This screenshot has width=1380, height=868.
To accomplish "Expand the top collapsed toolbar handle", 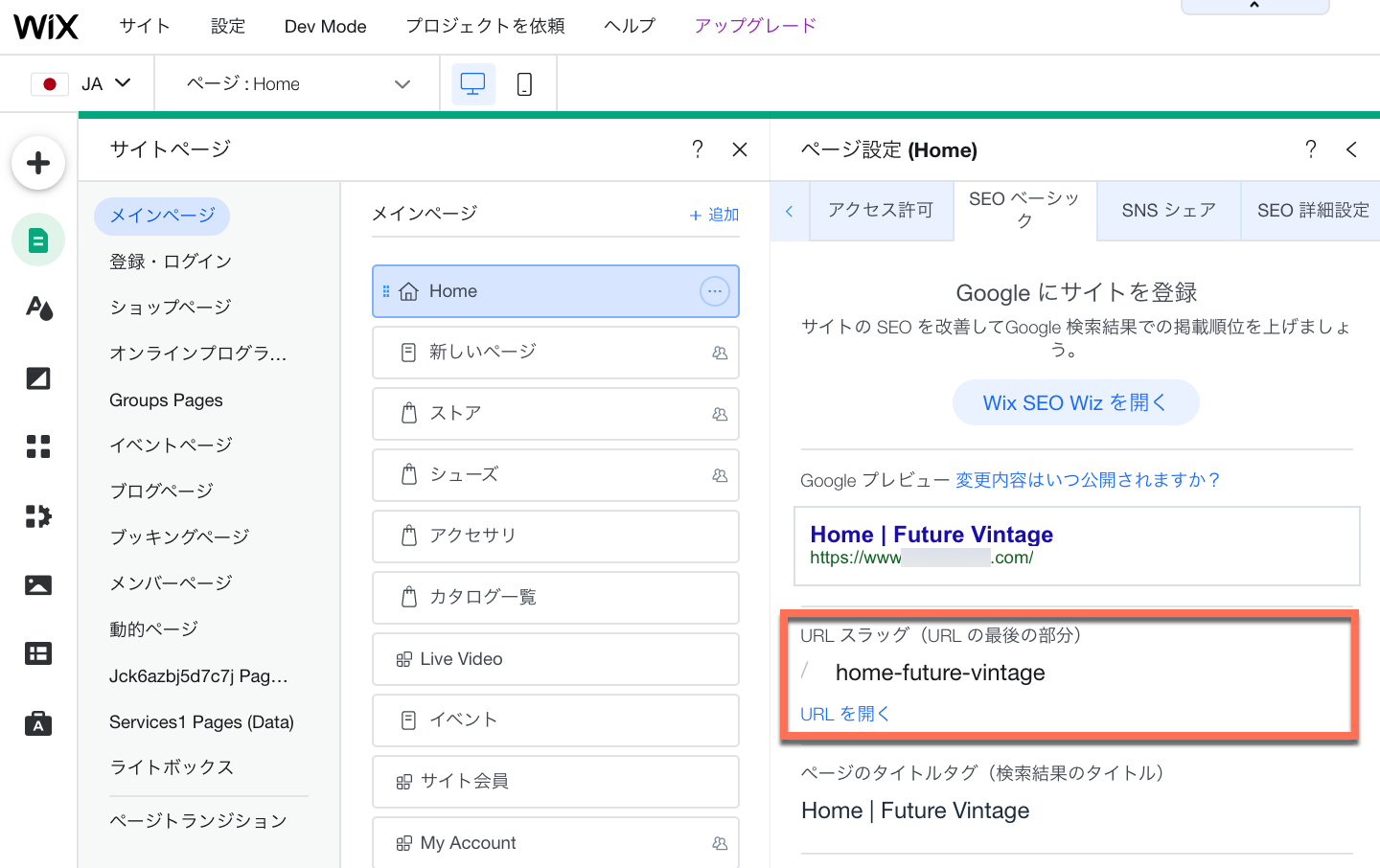I will tap(1254, 7).
